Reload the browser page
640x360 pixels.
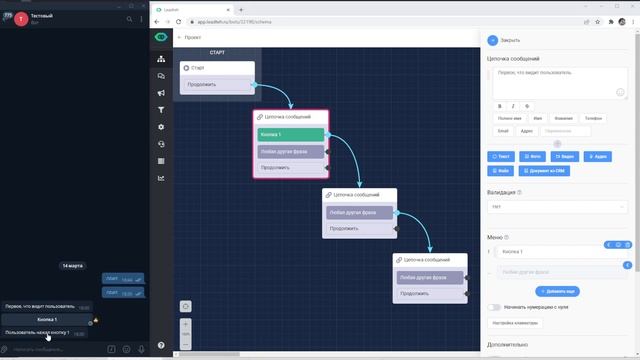(x=178, y=22)
